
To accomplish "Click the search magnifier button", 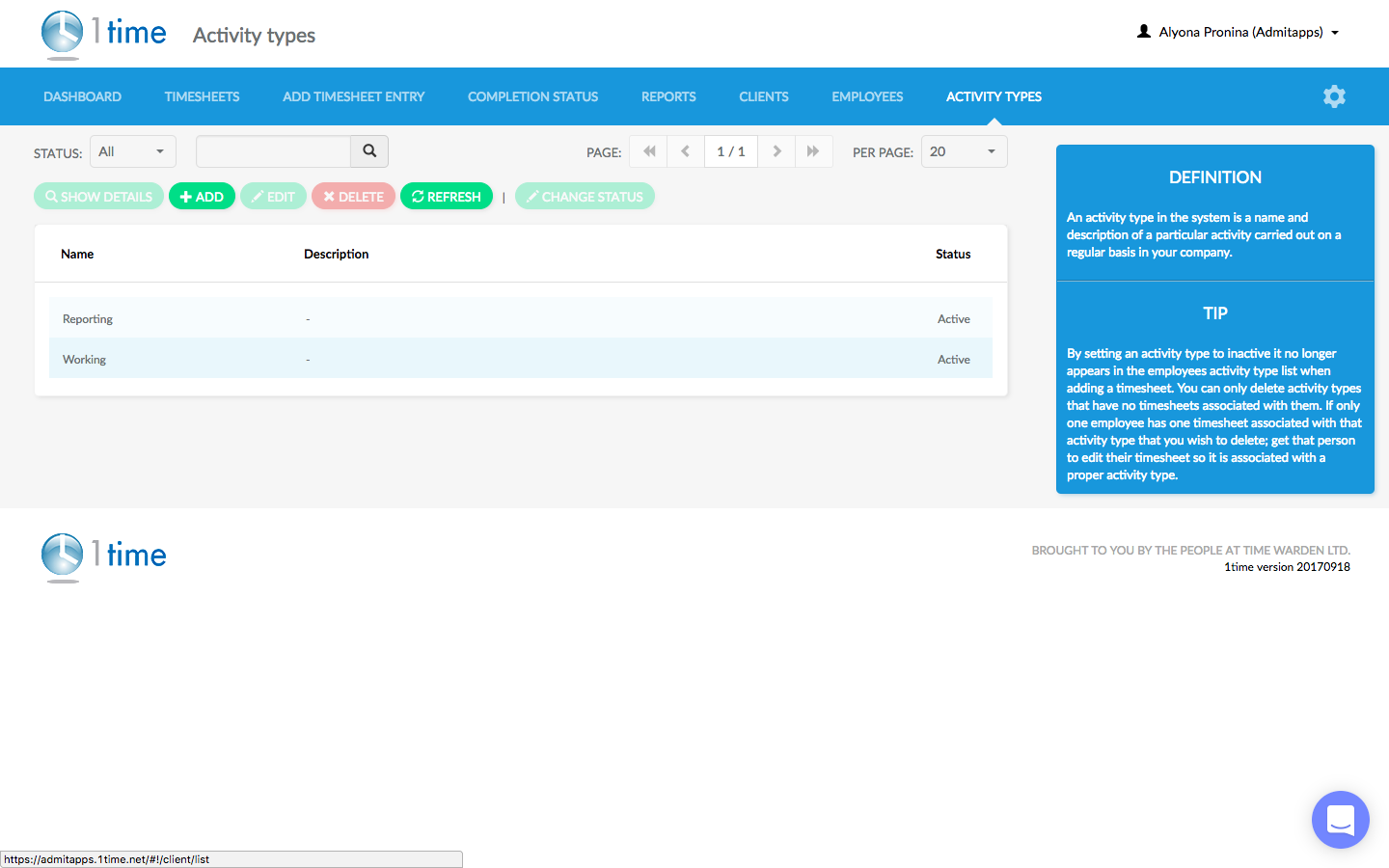I will (x=369, y=151).
